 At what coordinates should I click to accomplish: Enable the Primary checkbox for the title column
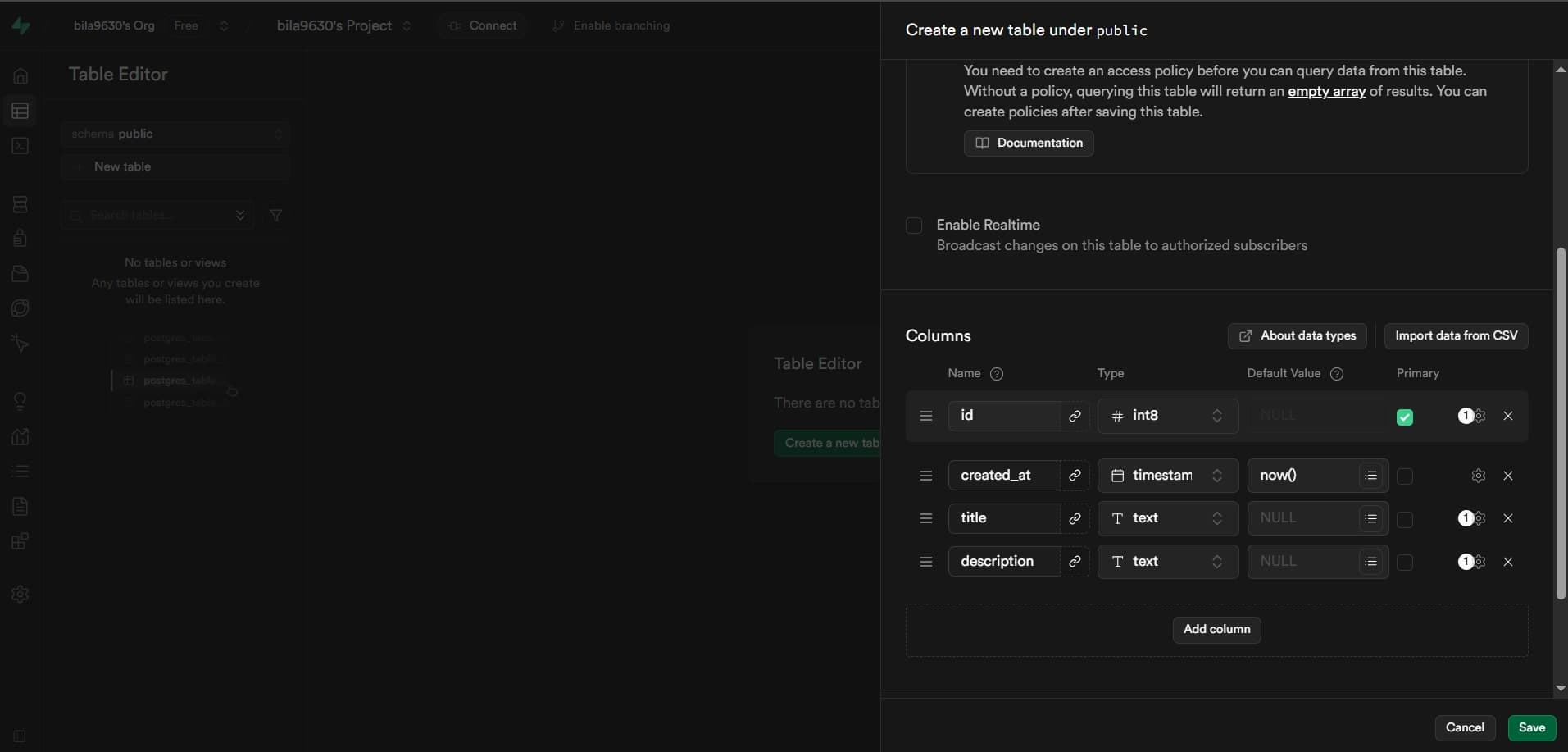[x=1405, y=520]
